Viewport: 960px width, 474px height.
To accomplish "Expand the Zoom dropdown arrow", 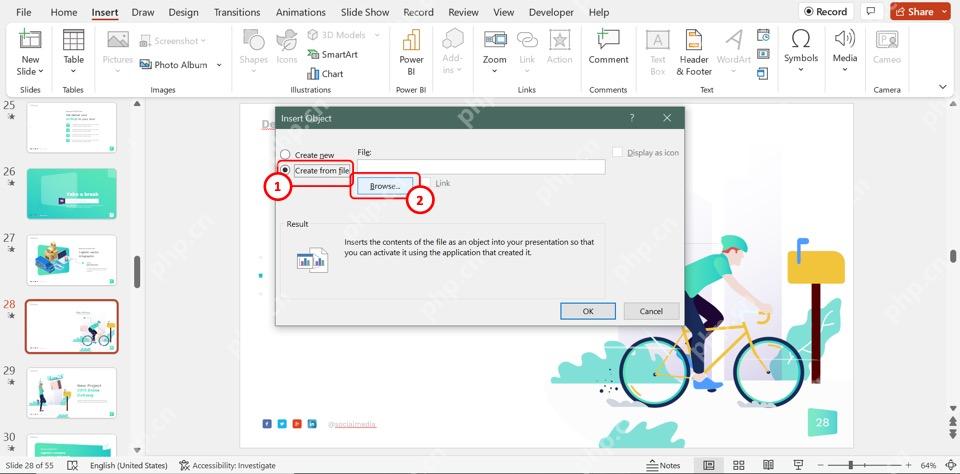I will (x=495, y=71).
